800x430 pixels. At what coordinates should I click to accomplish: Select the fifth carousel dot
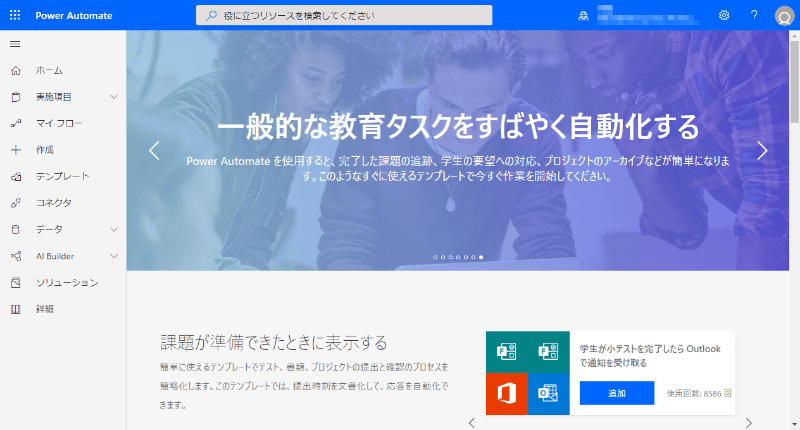[x=466, y=257]
